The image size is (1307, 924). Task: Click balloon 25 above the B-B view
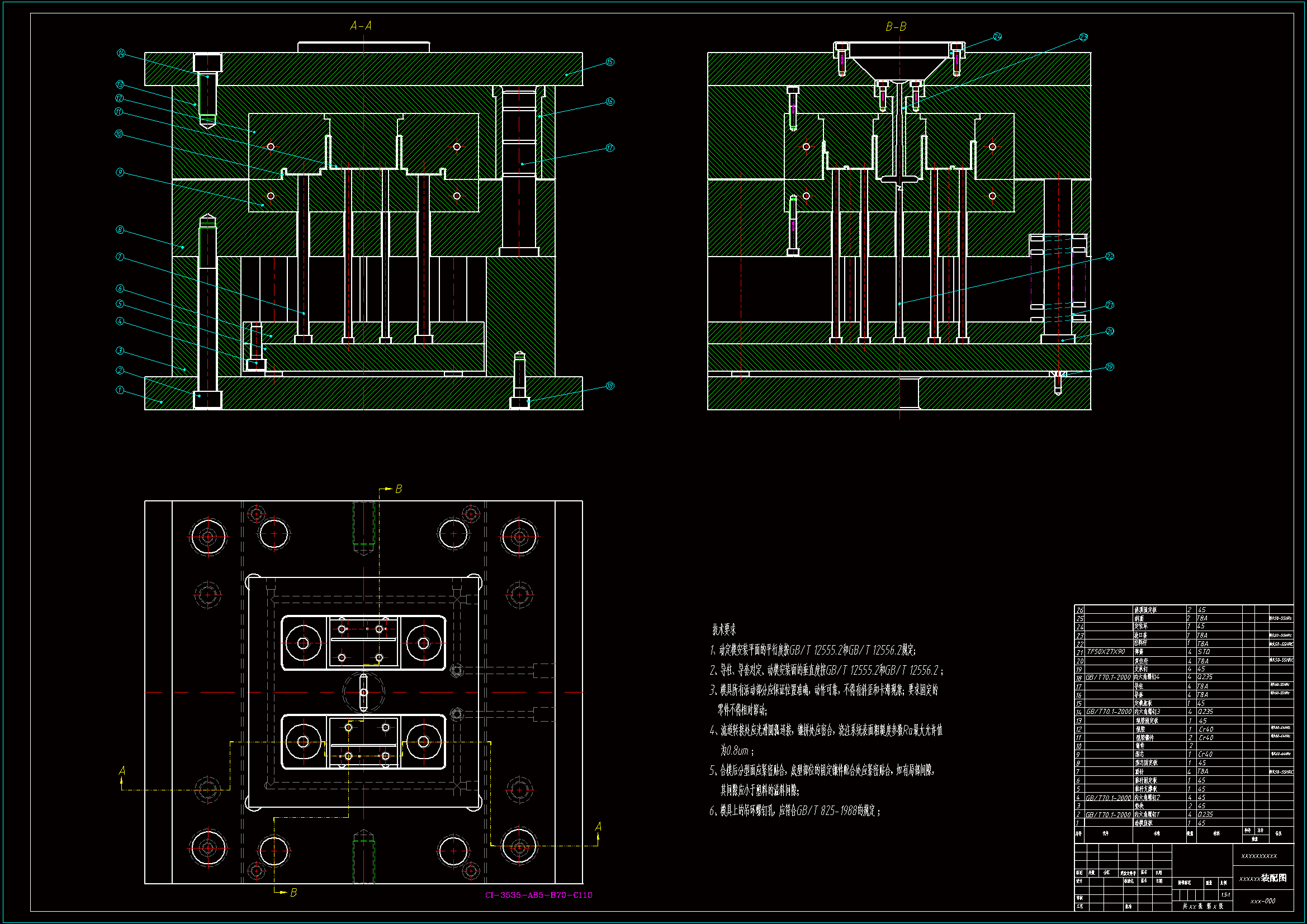[x=1083, y=37]
